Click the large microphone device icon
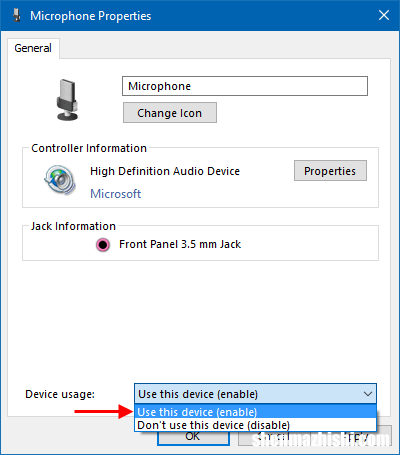This screenshot has width=400, height=455. tap(67, 100)
